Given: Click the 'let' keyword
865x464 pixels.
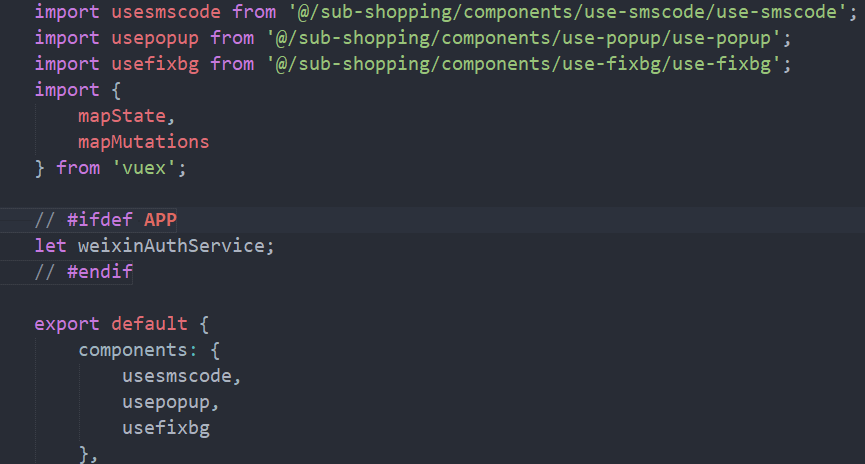Looking at the screenshot, I should point(50,246).
